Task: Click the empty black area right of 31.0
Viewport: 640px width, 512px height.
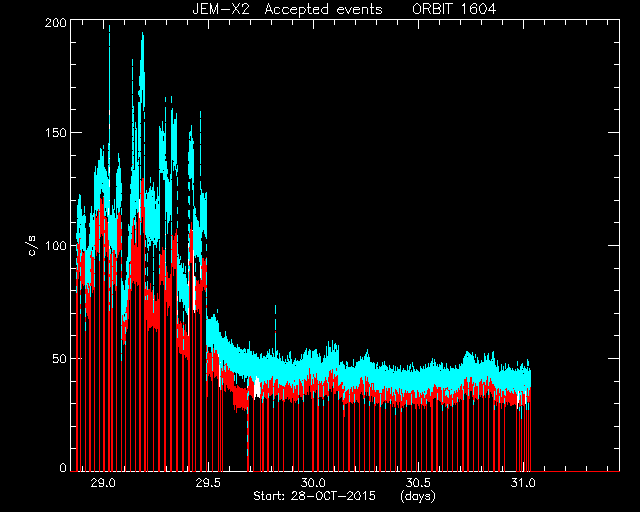Action: (x=576, y=245)
